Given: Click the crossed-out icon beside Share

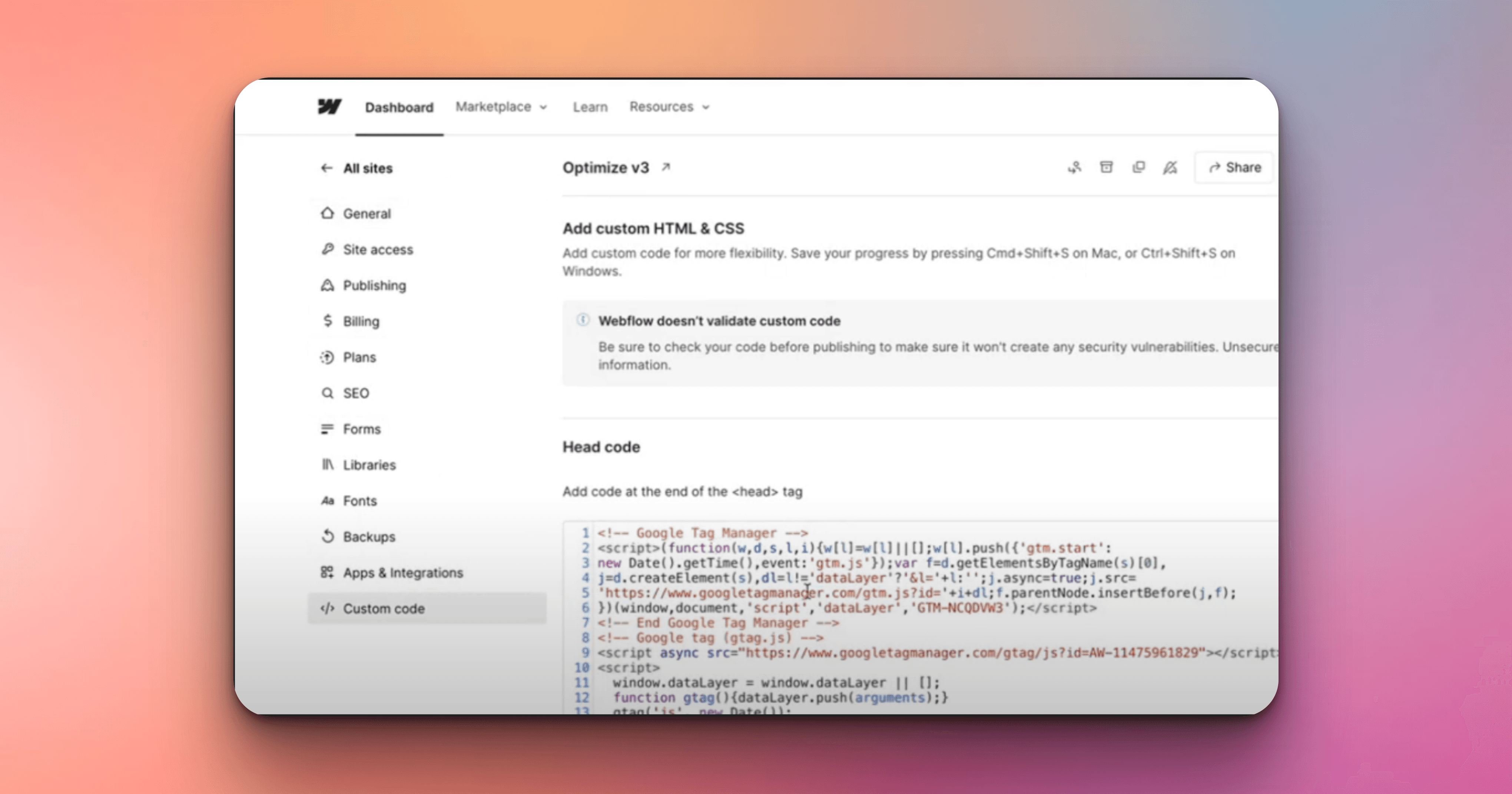Looking at the screenshot, I should [x=1170, y=168].
